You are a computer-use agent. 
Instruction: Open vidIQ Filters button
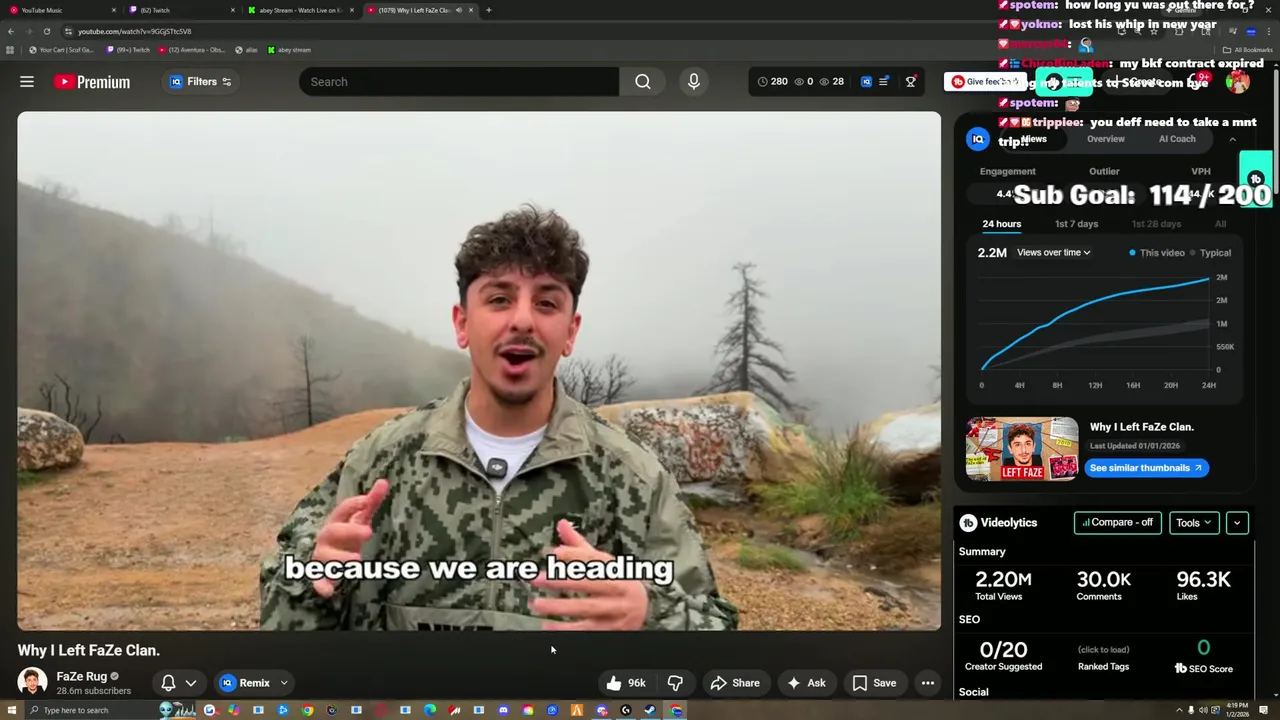200,82
